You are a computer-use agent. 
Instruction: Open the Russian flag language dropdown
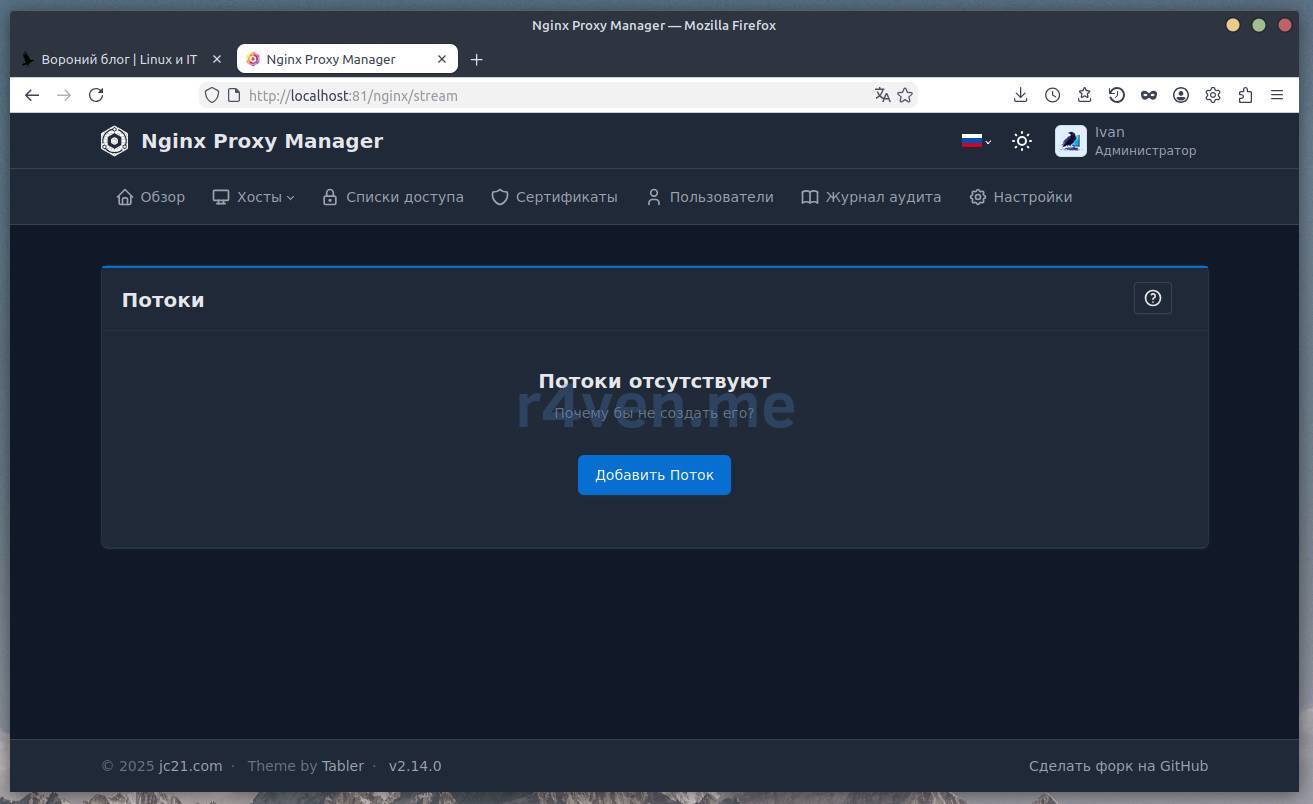click(975, 141)
